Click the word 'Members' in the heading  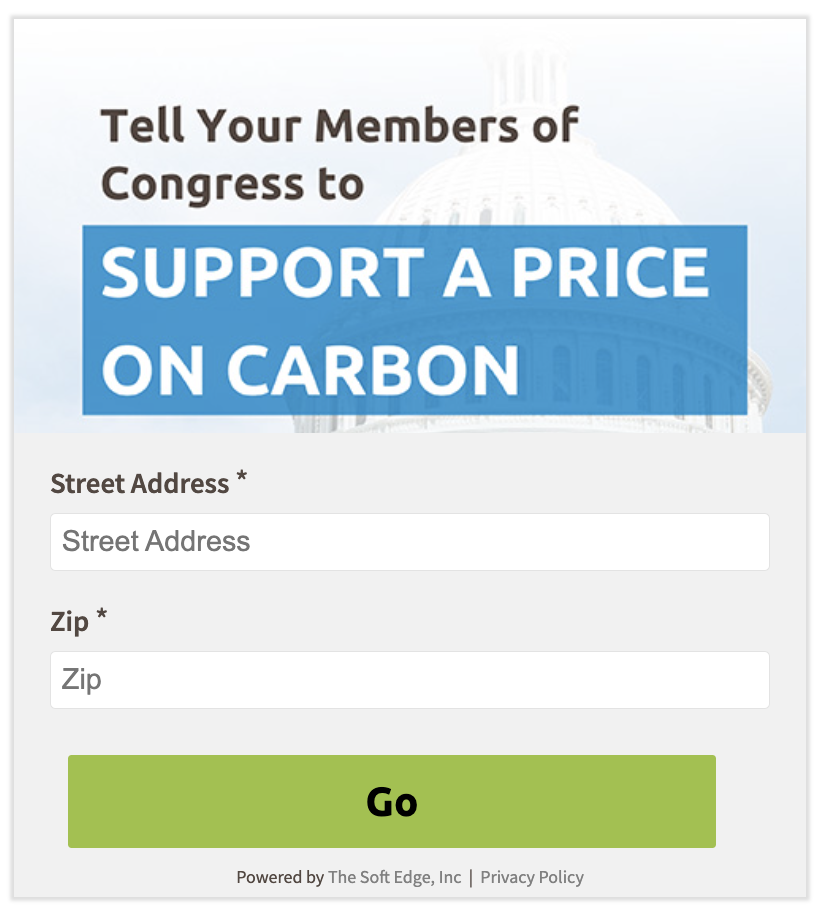pyautogui.click(x=416, y=124)
